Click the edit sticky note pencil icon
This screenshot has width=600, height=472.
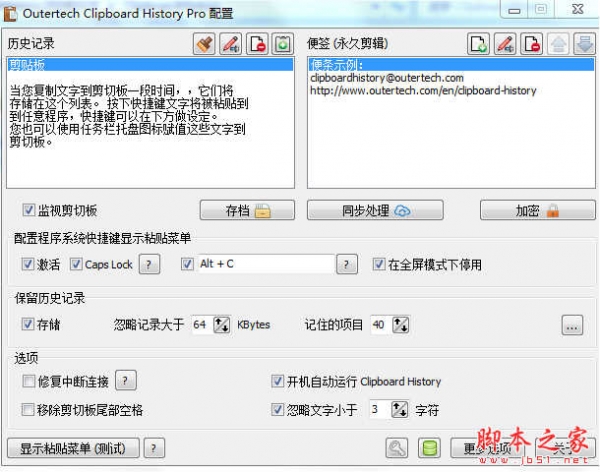click(x=505, y=44)
